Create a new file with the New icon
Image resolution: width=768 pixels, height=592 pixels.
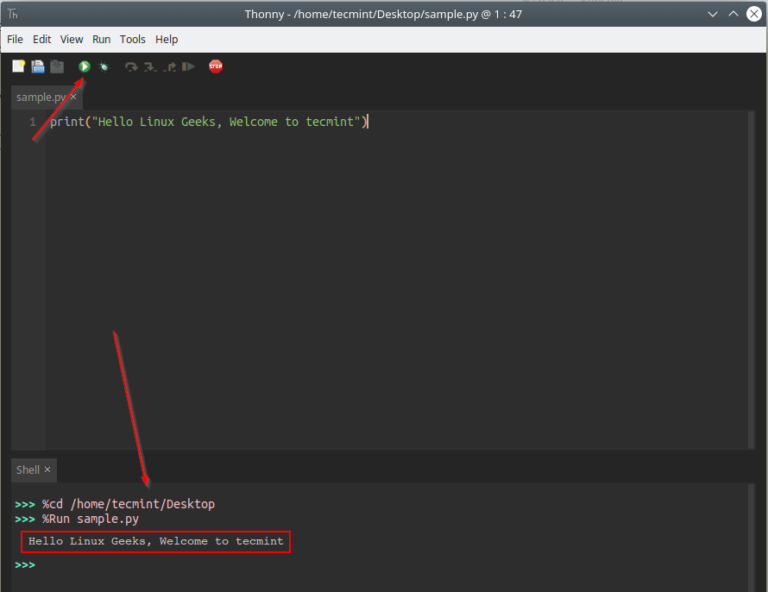(19, 66)
